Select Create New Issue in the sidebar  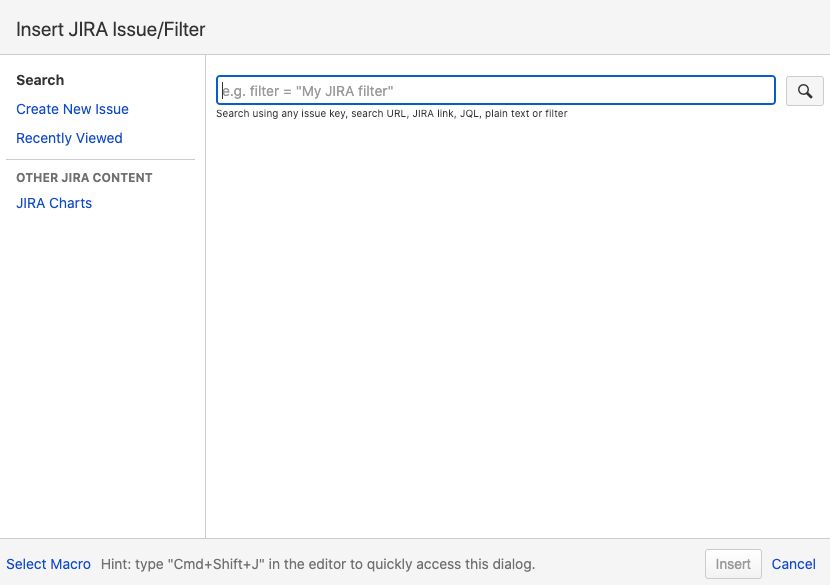(72, 109)
